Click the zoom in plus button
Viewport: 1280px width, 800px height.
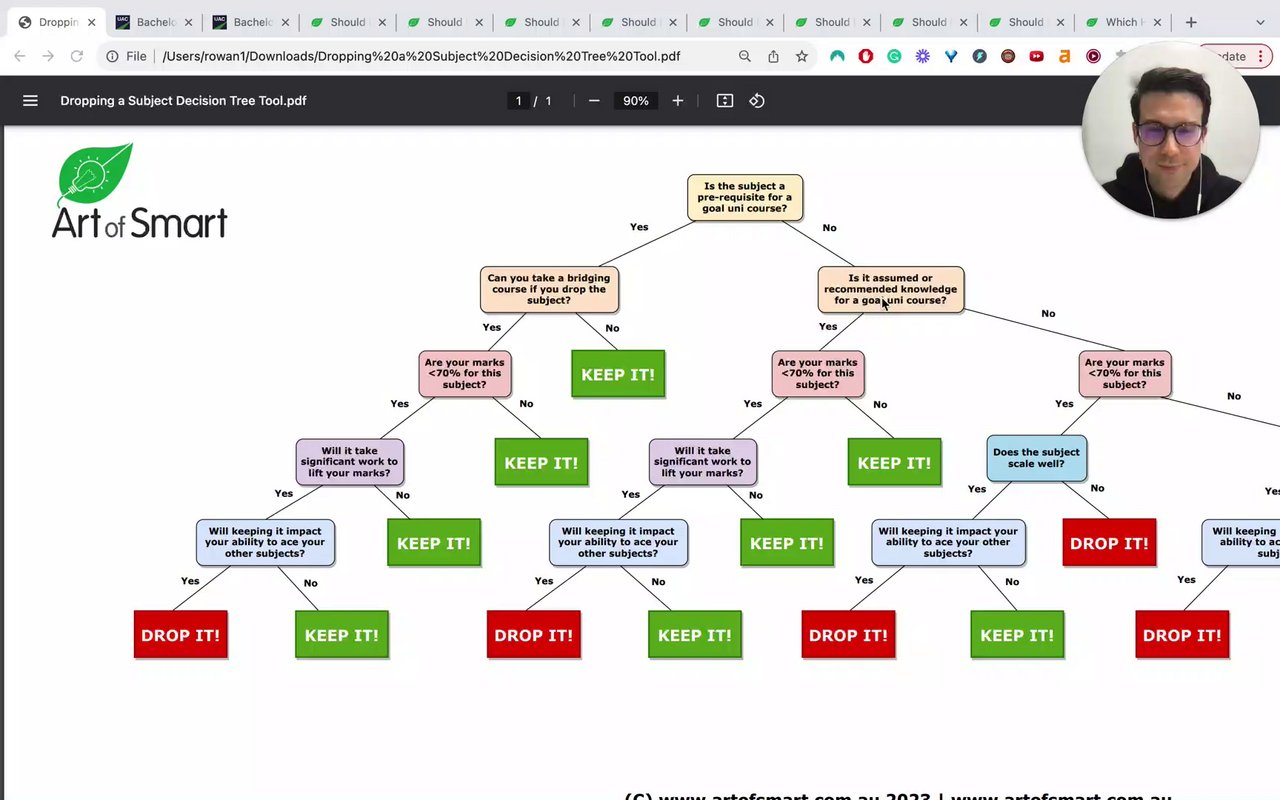click(x=678, y=100)
